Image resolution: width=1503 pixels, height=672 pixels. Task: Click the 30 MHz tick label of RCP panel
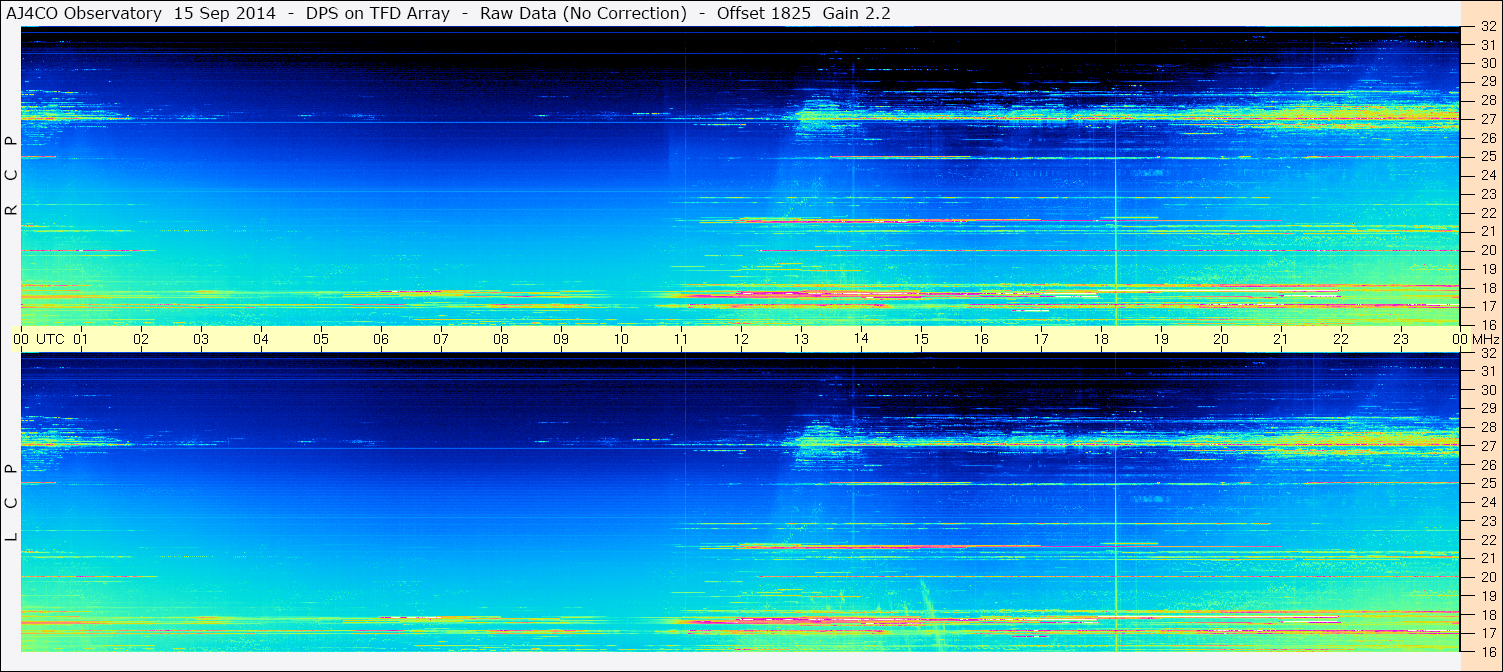[1488, 63]
